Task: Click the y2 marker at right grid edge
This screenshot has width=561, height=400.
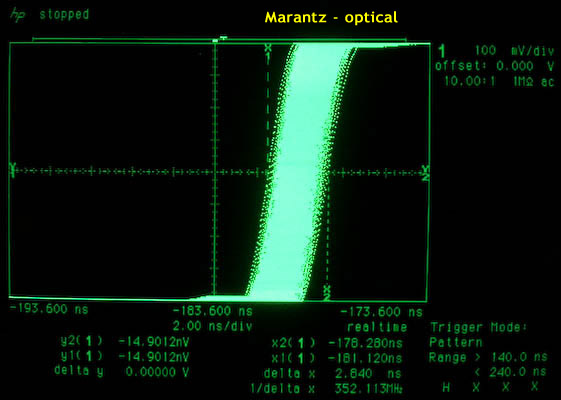Action: click(x=425, y=173)
